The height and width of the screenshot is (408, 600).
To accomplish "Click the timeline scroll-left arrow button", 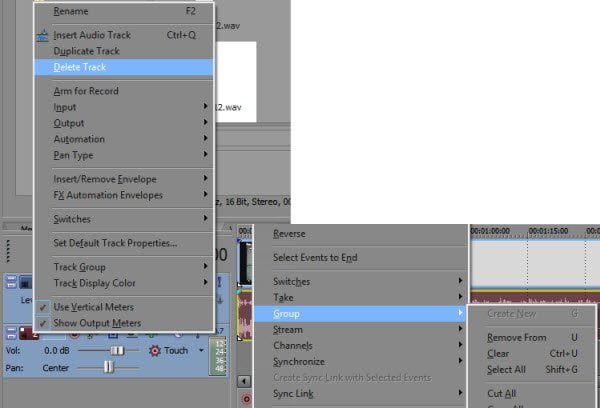I will pos(244,381).
